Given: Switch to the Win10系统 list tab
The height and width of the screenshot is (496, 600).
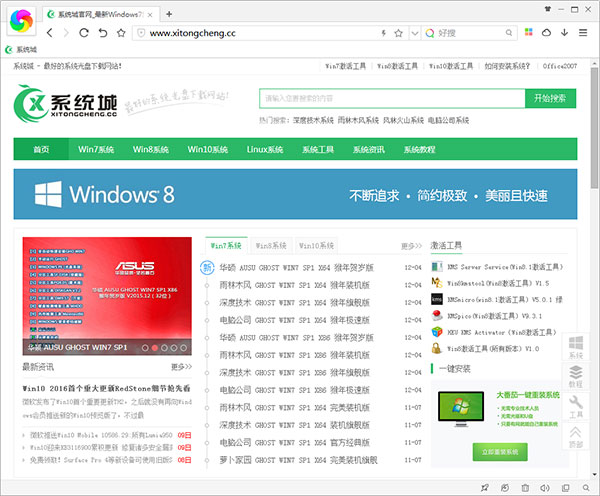Looking at the screenshot, I should pos(316,246).
